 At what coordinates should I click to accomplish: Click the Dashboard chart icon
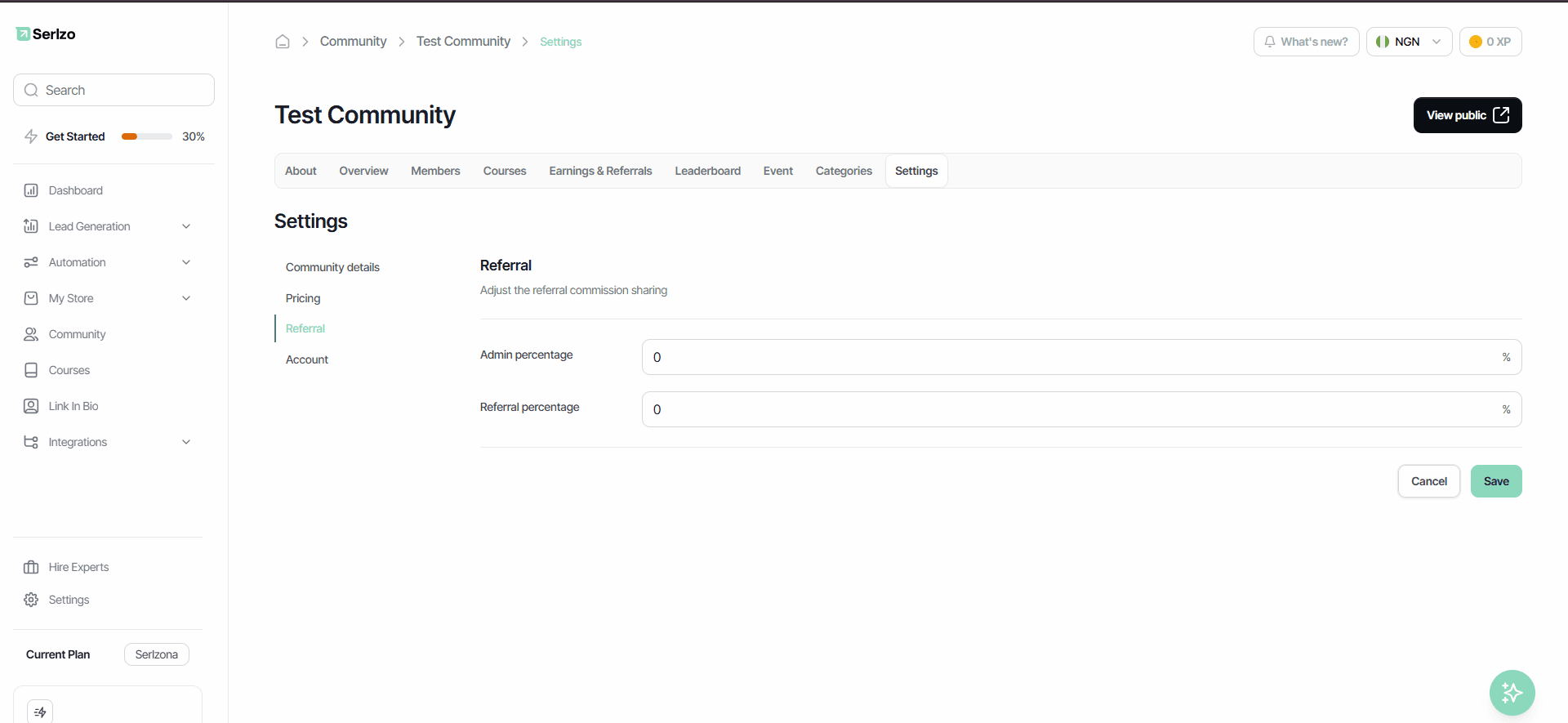click(31, 190)
